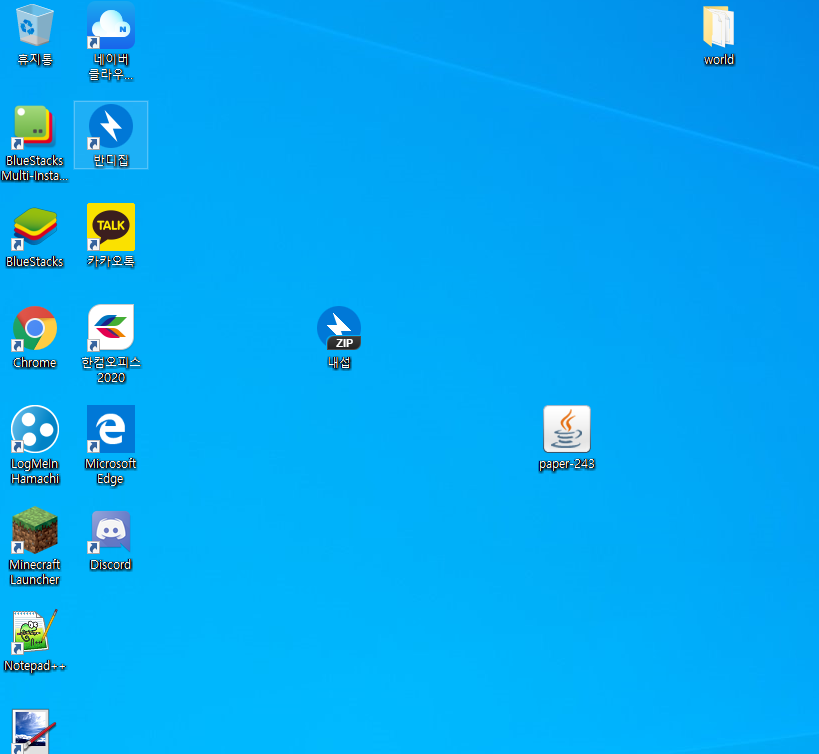Click the "내섭" archive name label
Viewport: 819px width, 754px height.
click(339, 362)
